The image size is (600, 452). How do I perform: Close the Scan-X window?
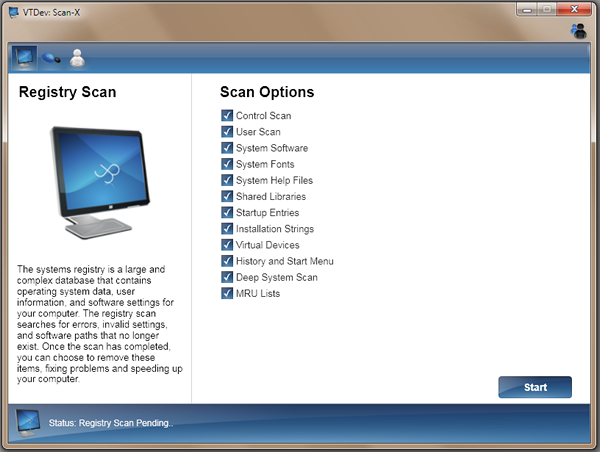pyautogui.click(x=574, y=9)
